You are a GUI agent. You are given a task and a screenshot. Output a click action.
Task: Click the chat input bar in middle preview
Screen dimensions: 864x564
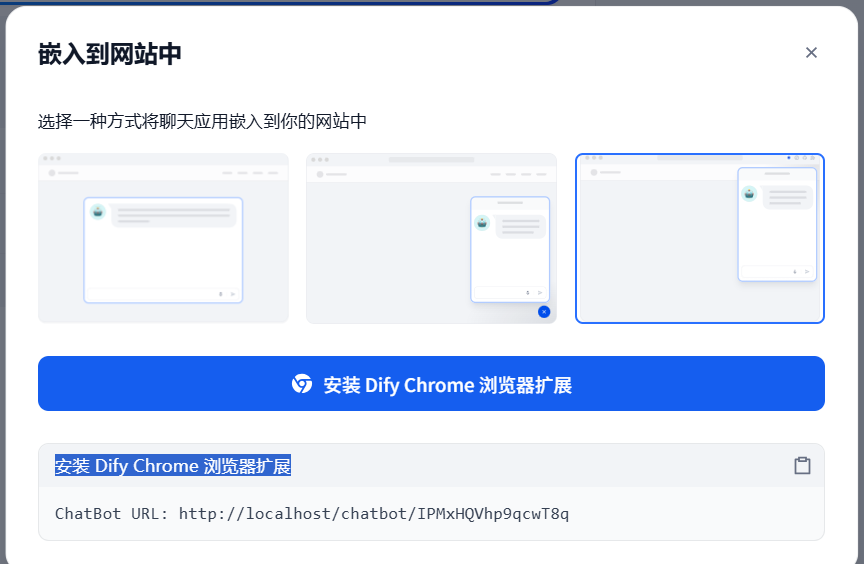(x=510, y=292)
